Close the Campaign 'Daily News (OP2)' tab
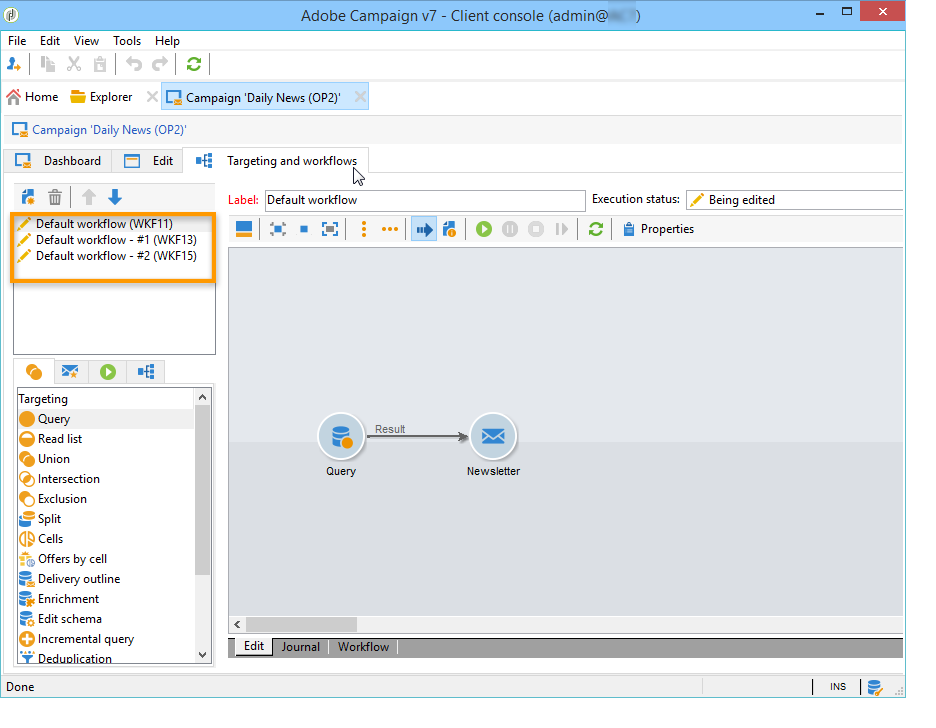 point(360,97)
